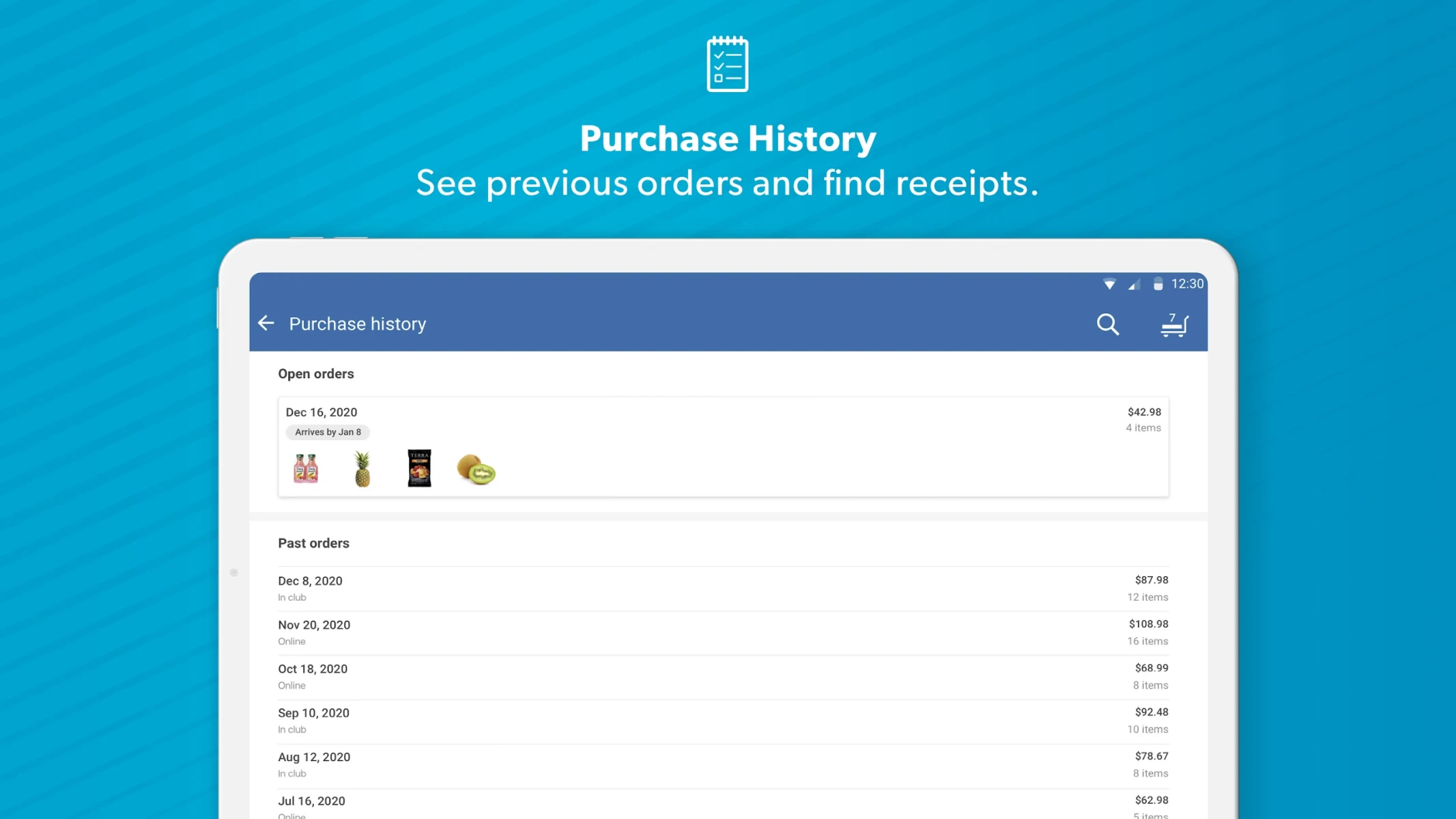The width and height of the screenshot is (1456, 819).
Task: Toggle Past orders section visibility
Action: click(x=314, y=543)
